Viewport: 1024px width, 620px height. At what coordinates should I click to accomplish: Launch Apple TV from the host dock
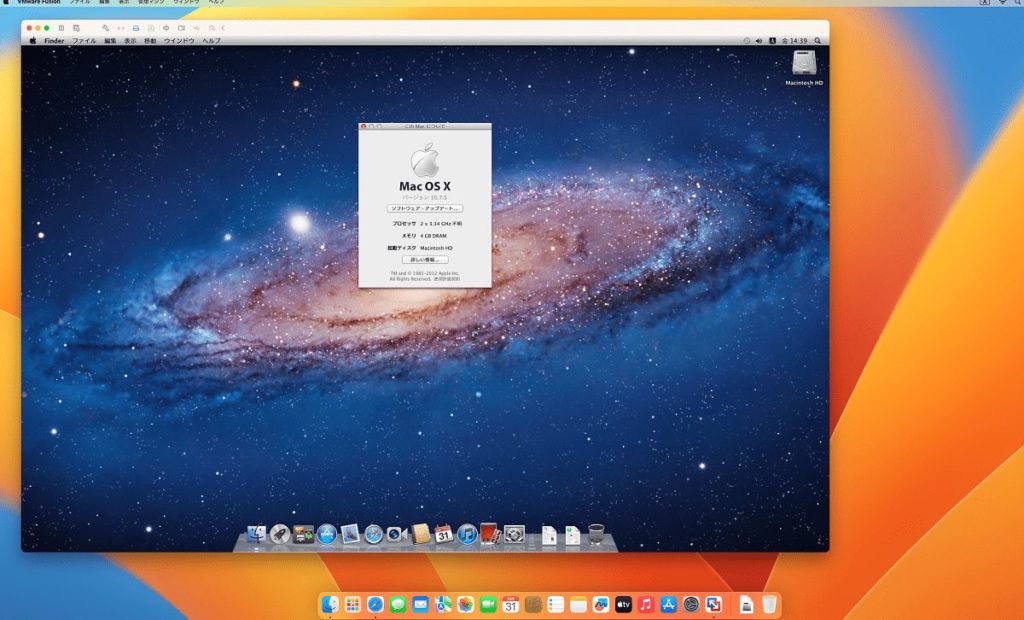click(x=623, y=605)
